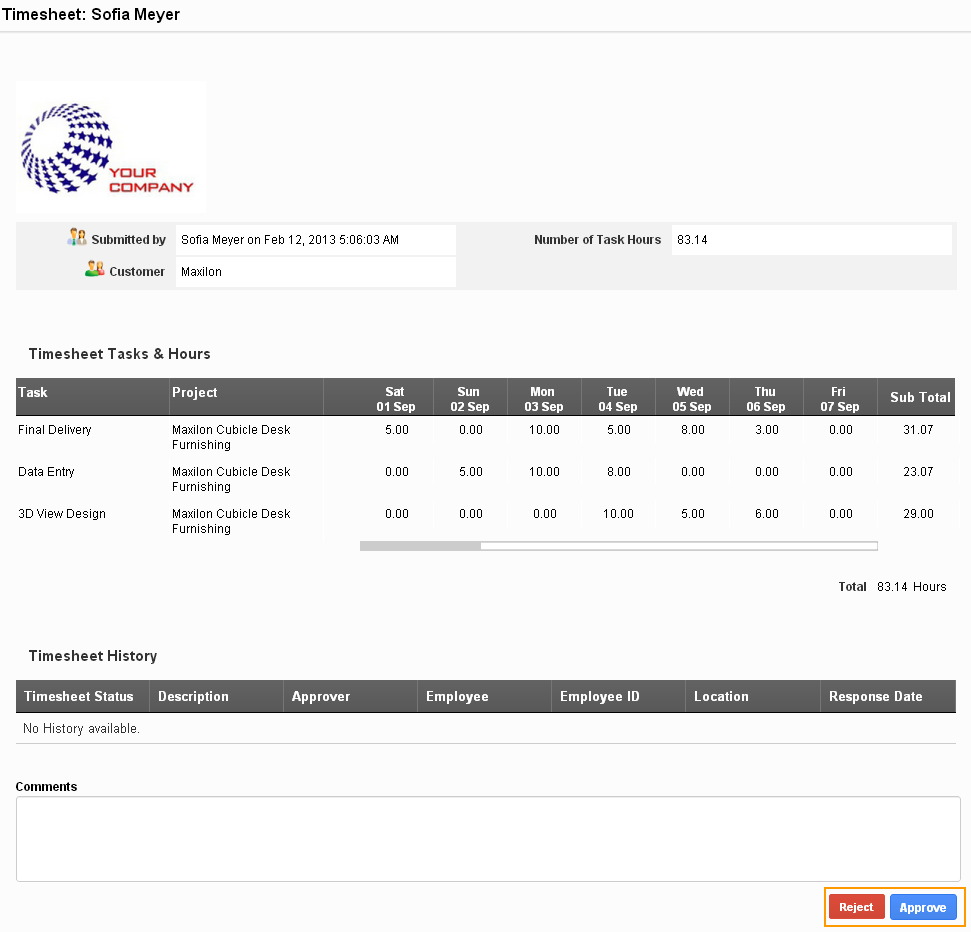971x932 pixels.
Task: Click the Approve button
Action: (x=923, y=907)
